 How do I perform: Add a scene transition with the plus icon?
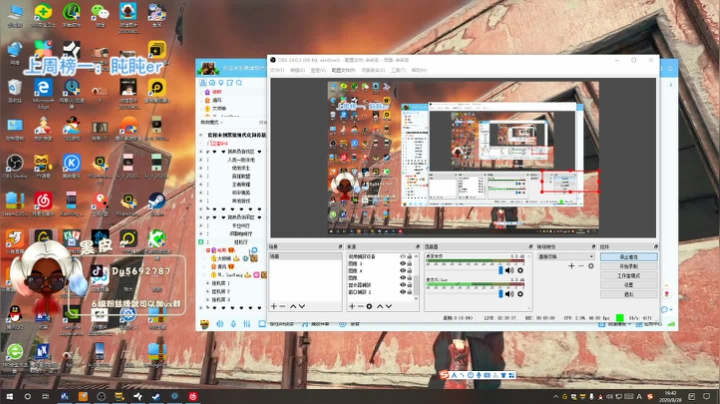pyautogui.click(x=571, y=266)
